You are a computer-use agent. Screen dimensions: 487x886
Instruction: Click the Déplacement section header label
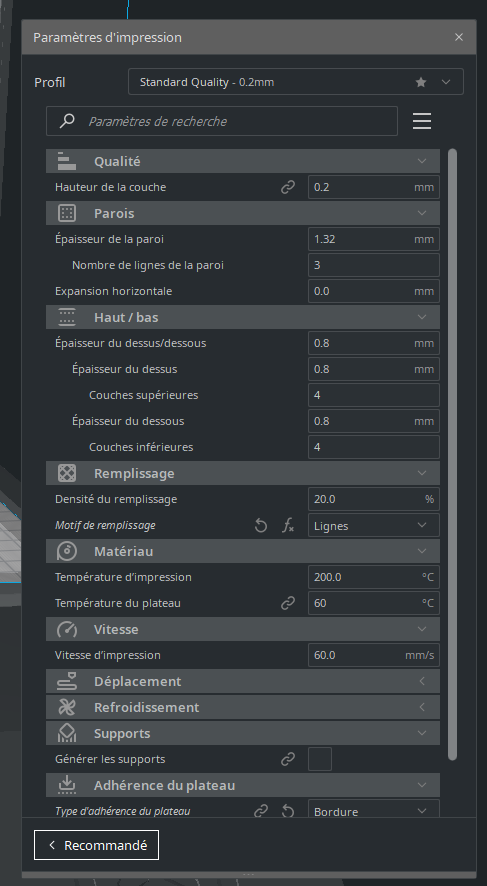[x=137, y=681]
